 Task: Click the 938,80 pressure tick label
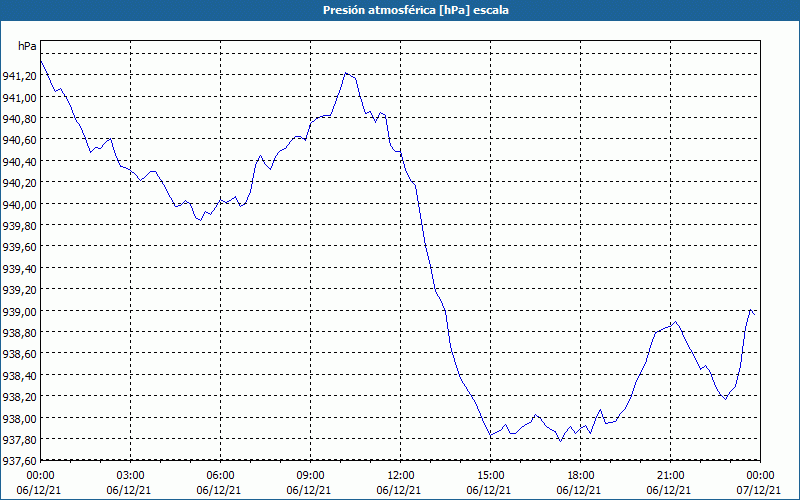click(x=19, y=332)
